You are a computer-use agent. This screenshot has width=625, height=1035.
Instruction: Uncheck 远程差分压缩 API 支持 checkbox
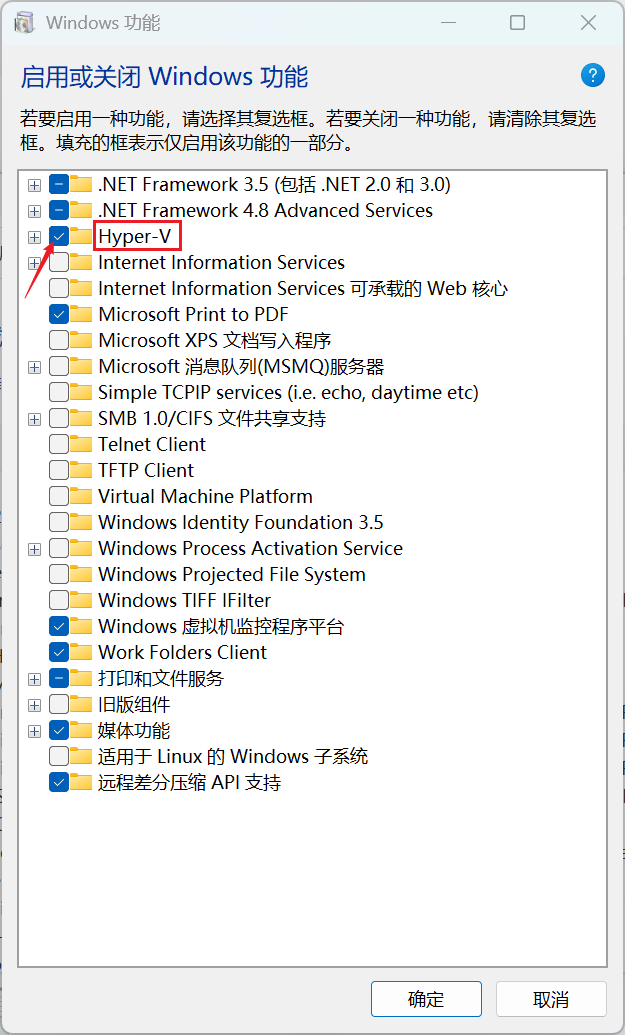(x=59, y=782)
